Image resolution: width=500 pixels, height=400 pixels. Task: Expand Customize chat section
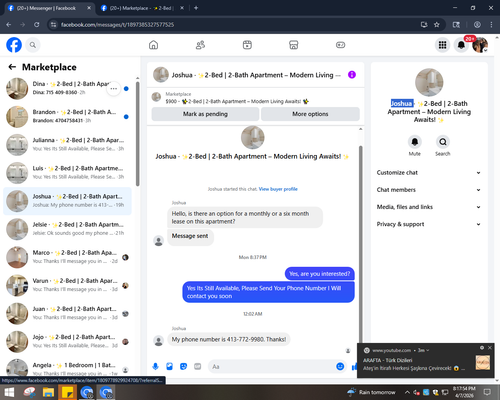pyautogui.click(x=429, y=173)
